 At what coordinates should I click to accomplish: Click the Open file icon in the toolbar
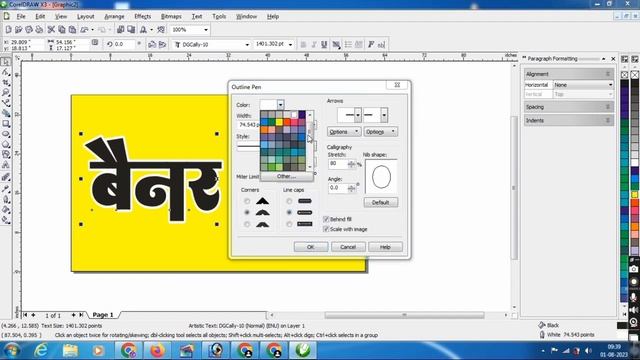pyautogui.click(x=18, y=29)
